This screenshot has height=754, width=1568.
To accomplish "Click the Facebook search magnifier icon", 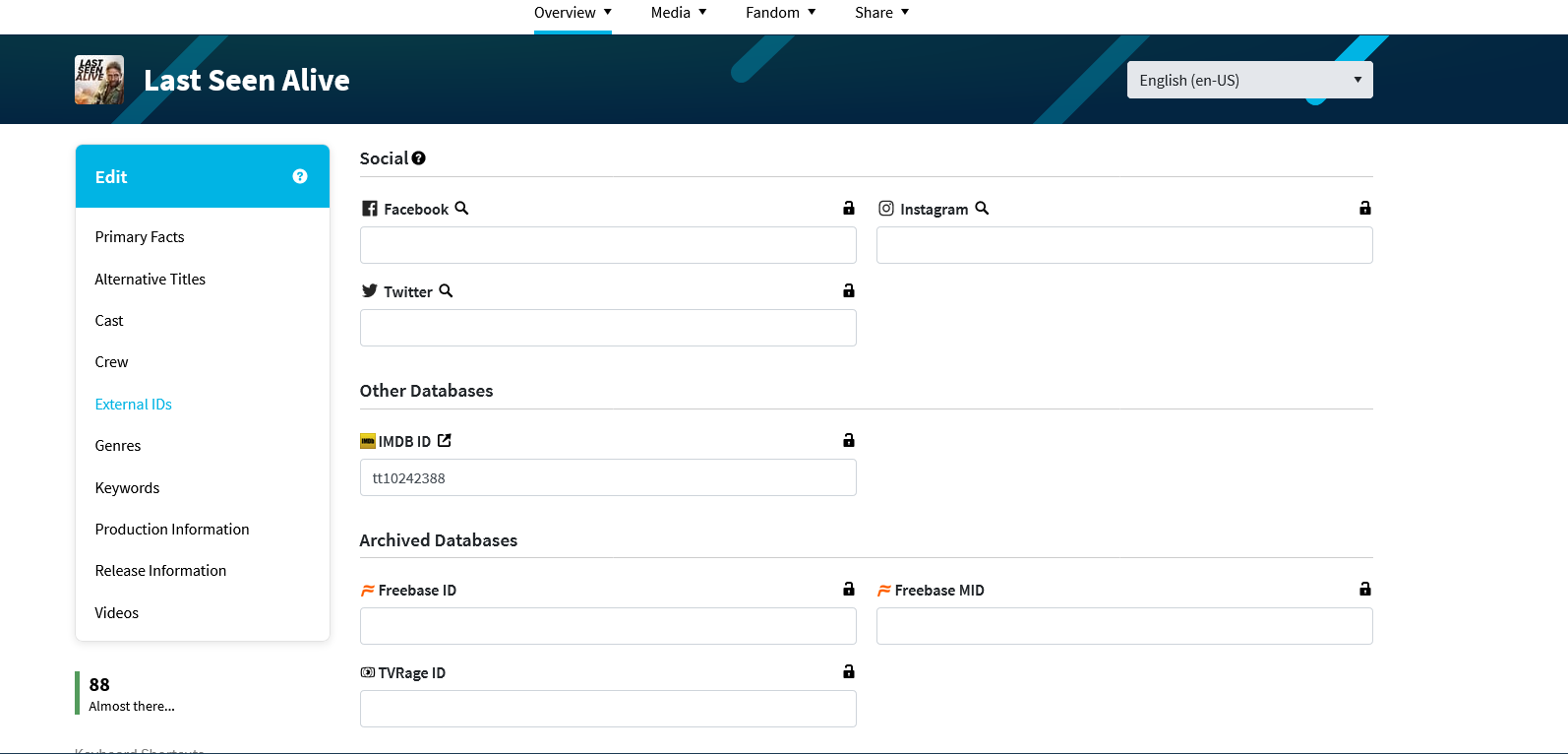I will (x=461, y=209).
